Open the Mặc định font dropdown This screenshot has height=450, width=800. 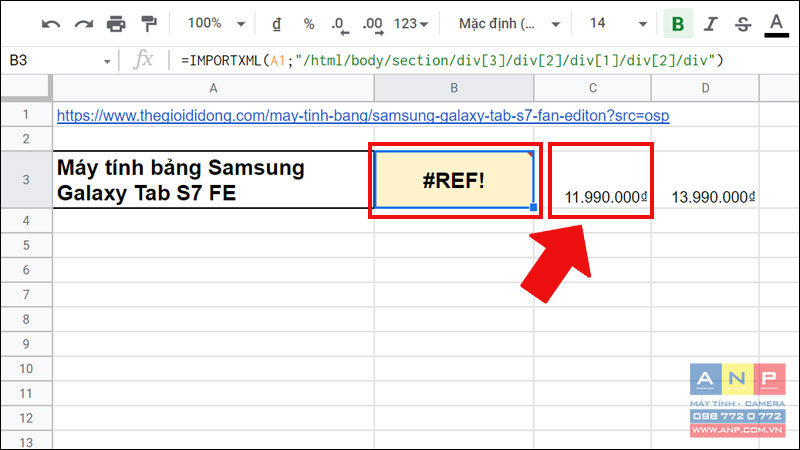509,24
